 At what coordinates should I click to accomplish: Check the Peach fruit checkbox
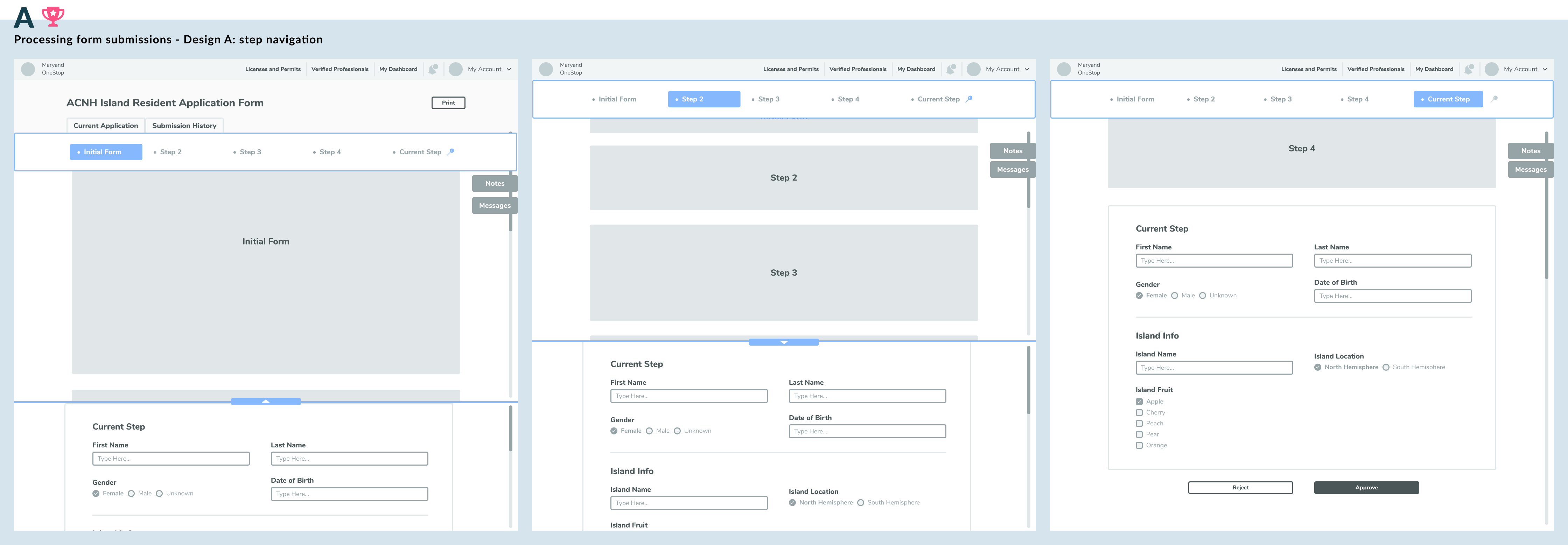pos(1140,423)
